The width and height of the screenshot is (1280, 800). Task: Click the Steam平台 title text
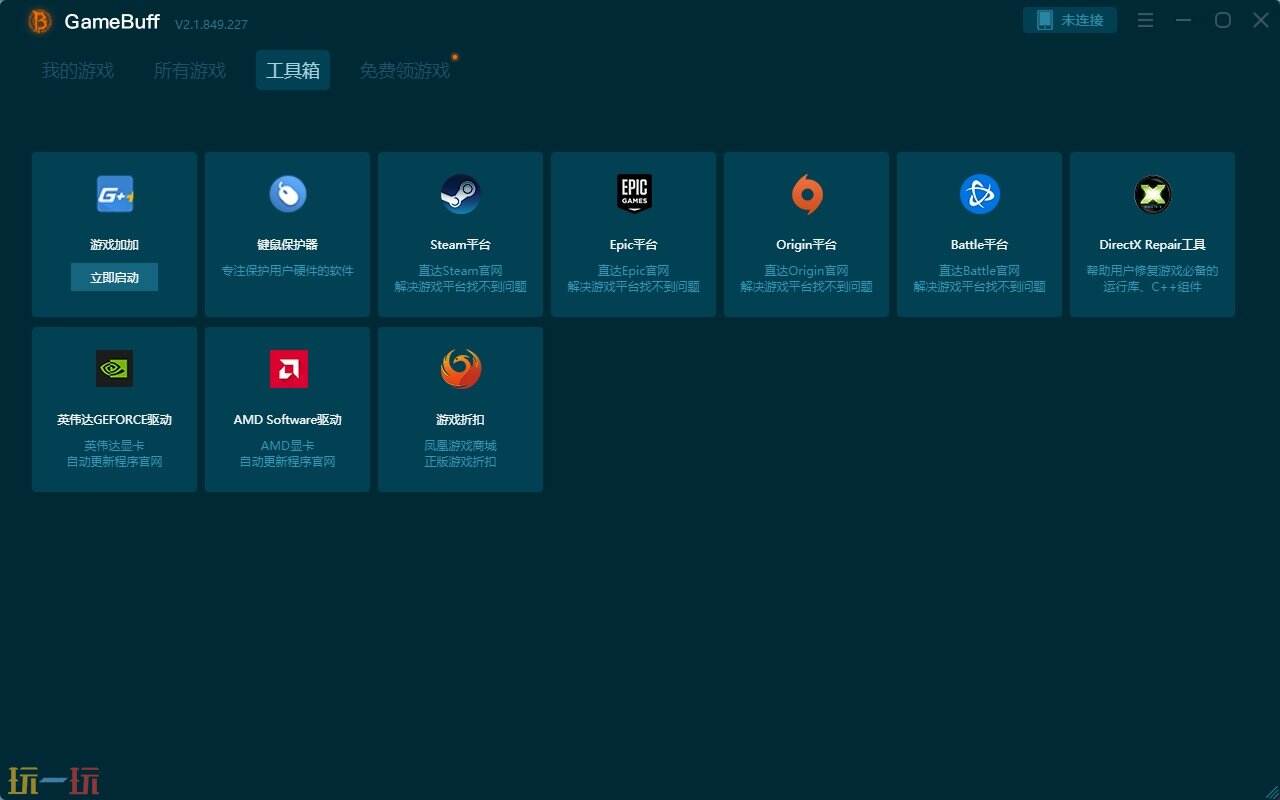click(x=461, y=245)
